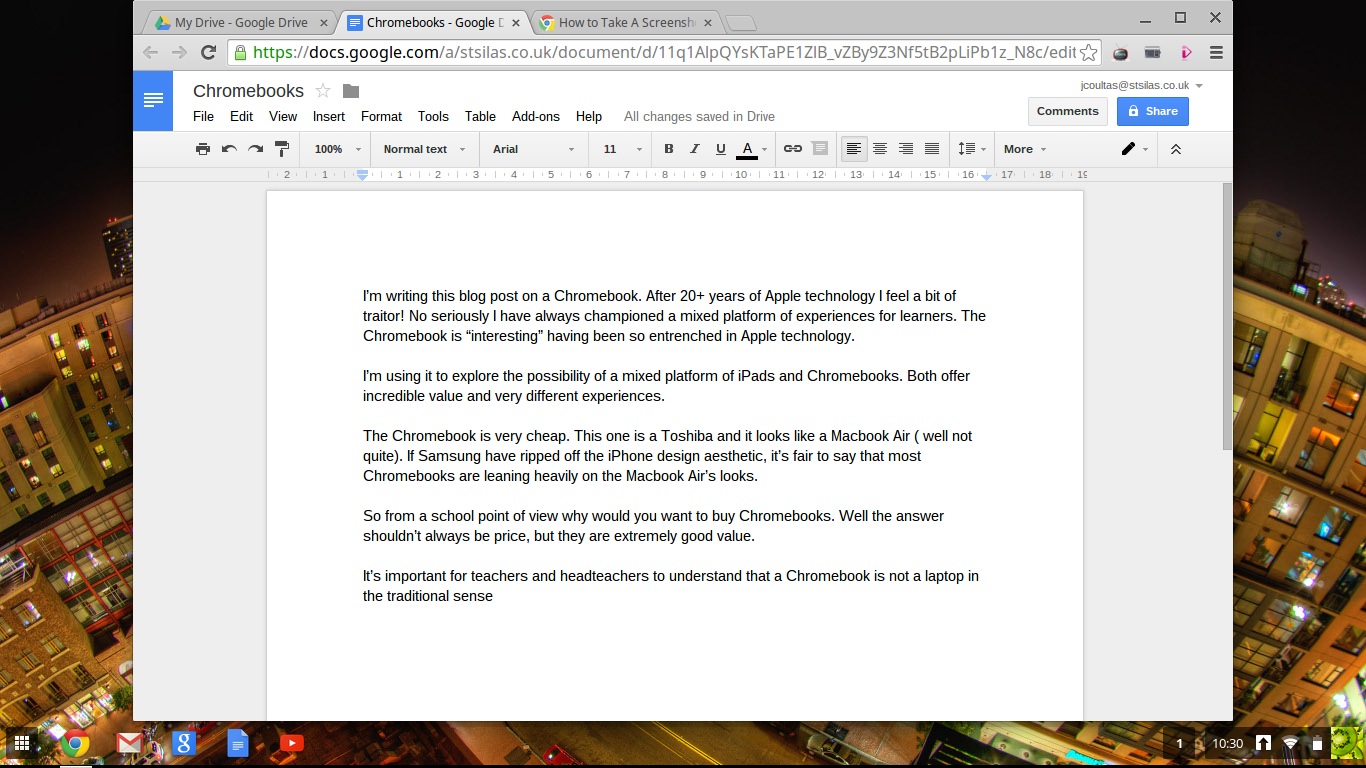Viewport: 1366px width, 768px height.
Task: Open the Format menu
Action: pos(381,116)
